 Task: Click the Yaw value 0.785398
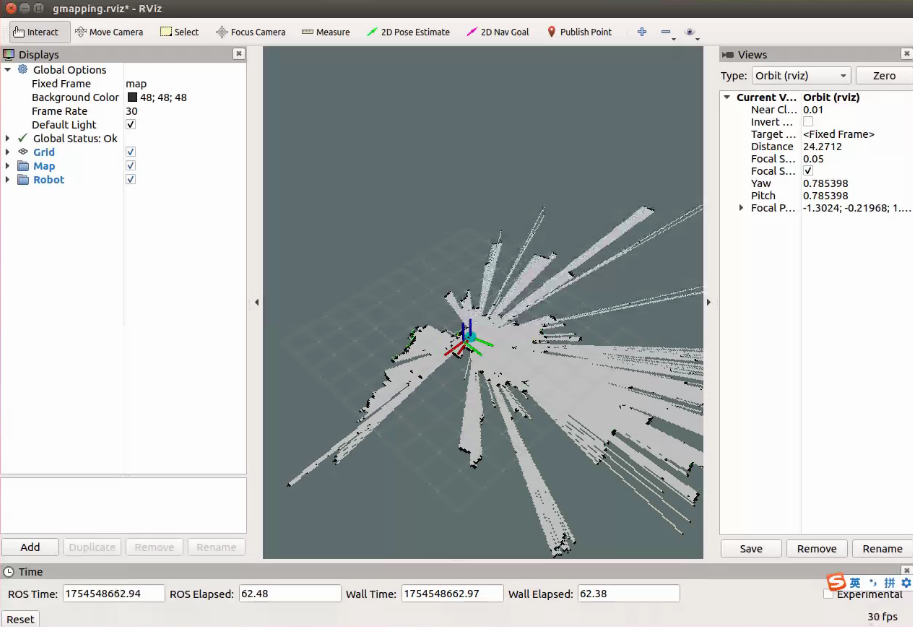pyautogui.click(x=825, y=183)
